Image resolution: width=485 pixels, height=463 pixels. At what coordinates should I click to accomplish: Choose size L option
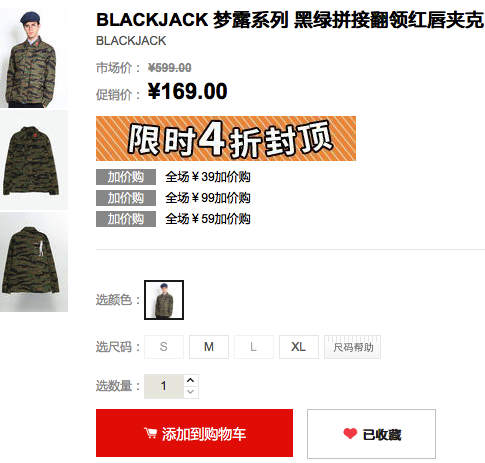point(254,347)
